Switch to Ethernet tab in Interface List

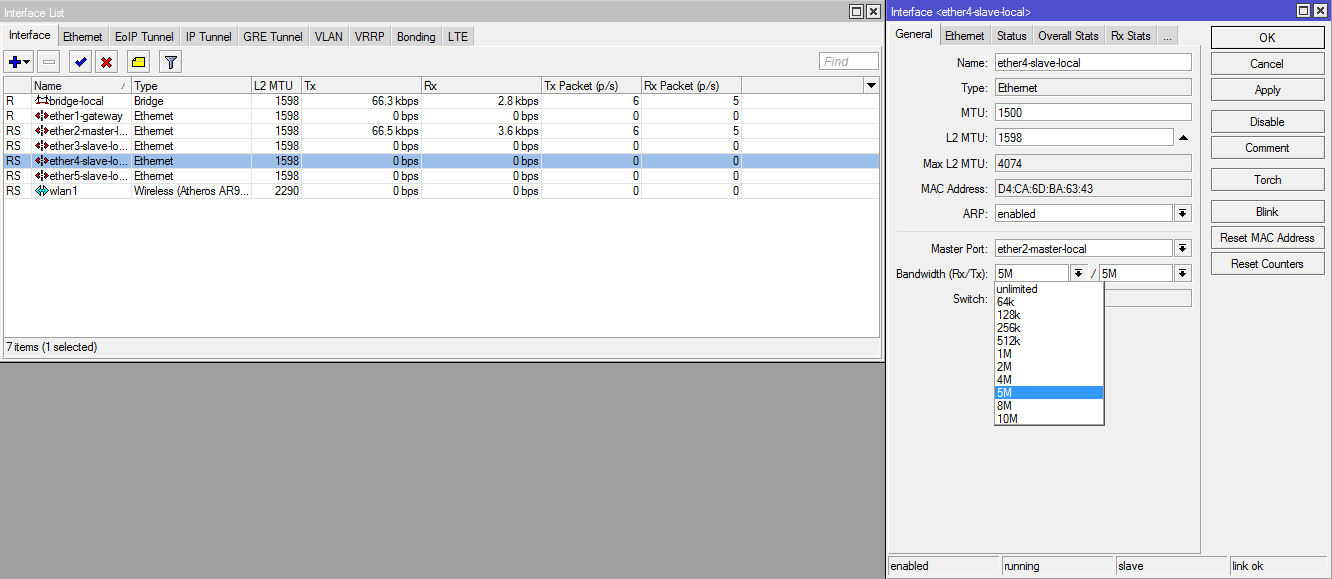pos(82,37)
